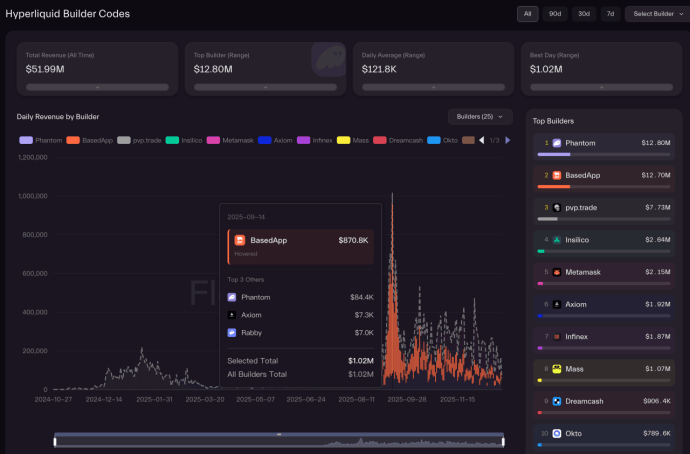Image resolution: width=690 pixels, height=454 pixels.
Task: Expand the Builders (25) dropdown
Action: [480, 117]
